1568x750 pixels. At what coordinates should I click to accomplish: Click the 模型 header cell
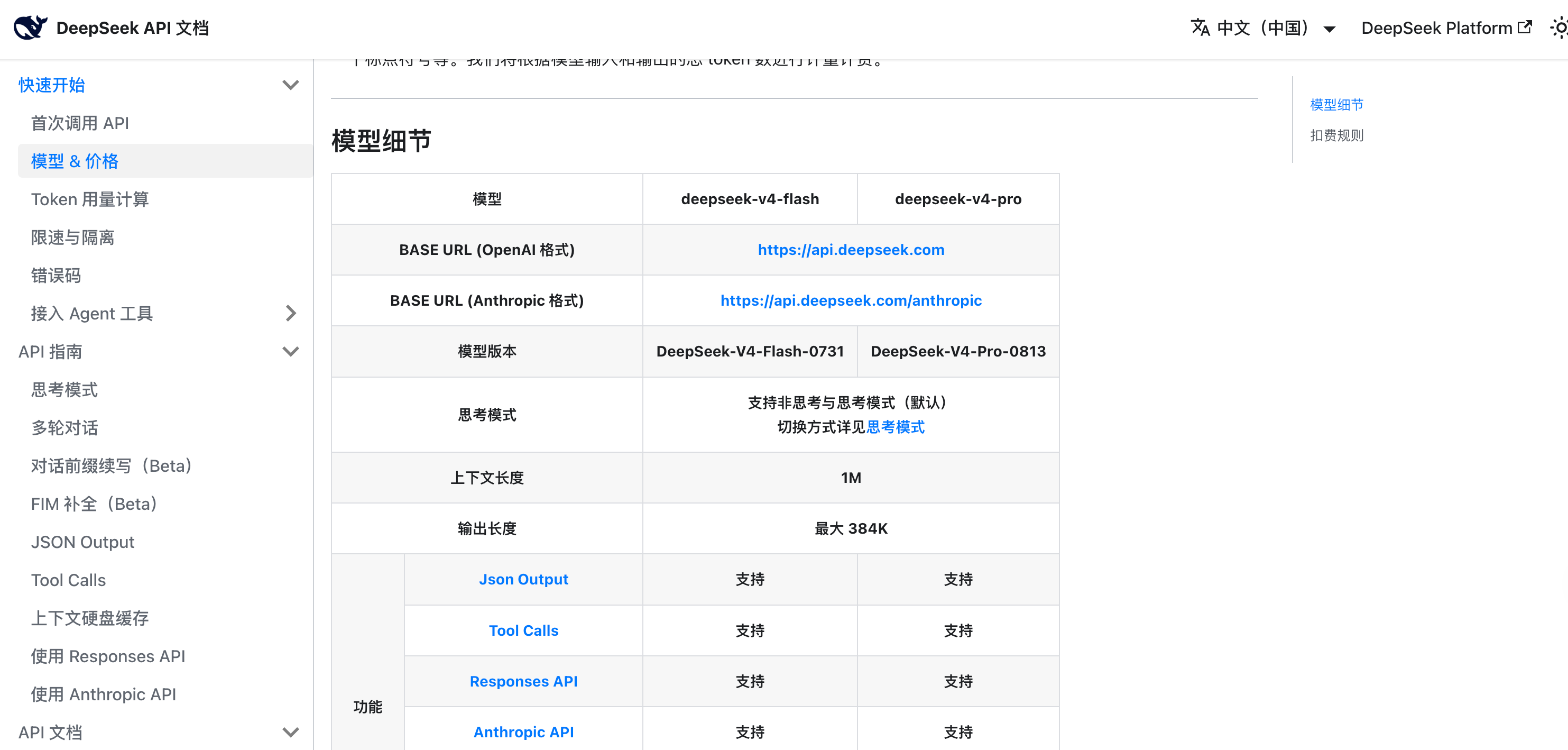pyautogui.click(x=487, y=199)
